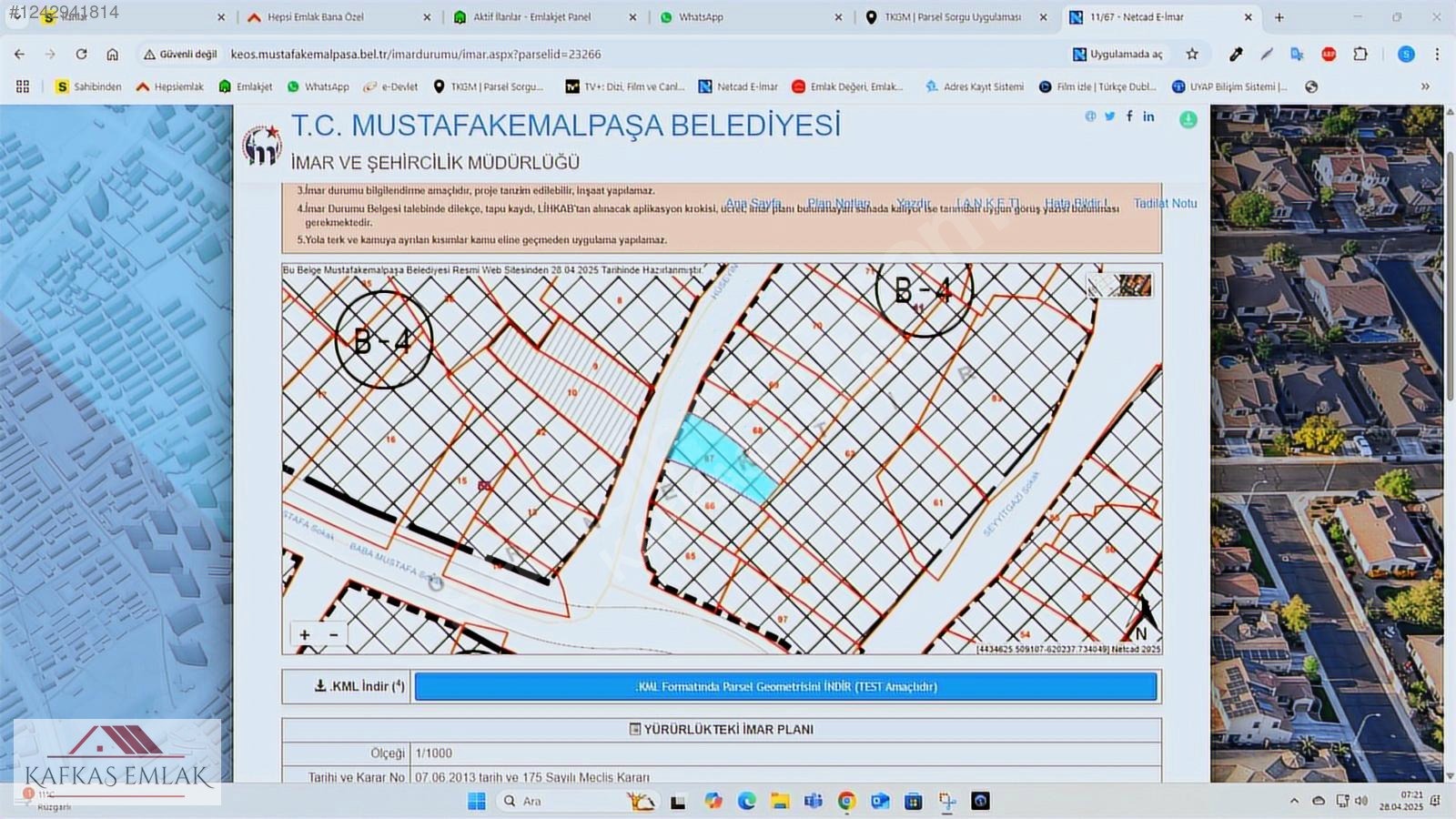1456x819 pixels.
Task: Click the Tadilat Notu link
Action: click(x=1165, y=204)
